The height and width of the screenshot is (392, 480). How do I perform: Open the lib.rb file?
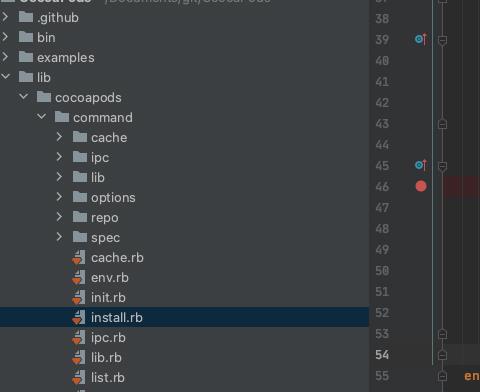pyautogui.click(x=106, y=358)
